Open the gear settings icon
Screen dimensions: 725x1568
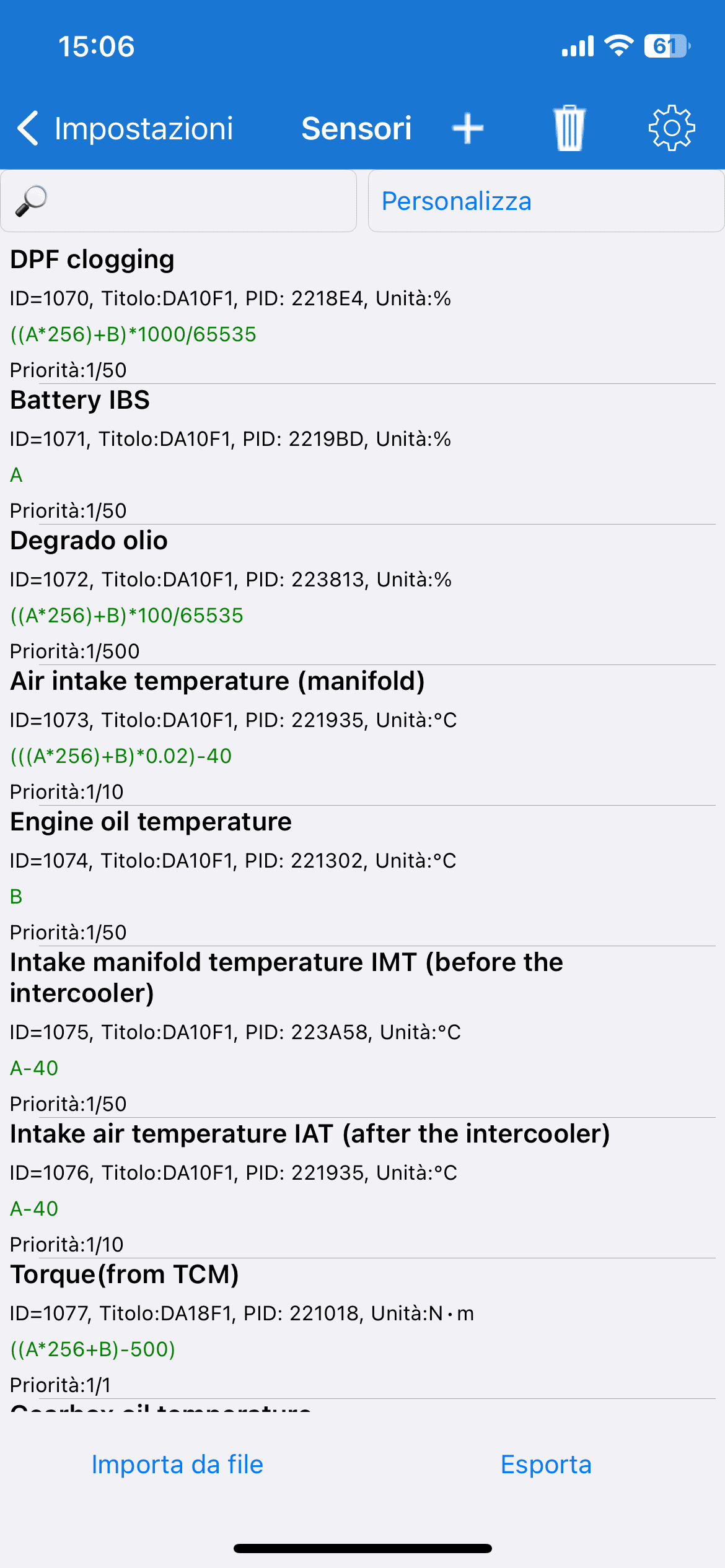click(672, 128)
